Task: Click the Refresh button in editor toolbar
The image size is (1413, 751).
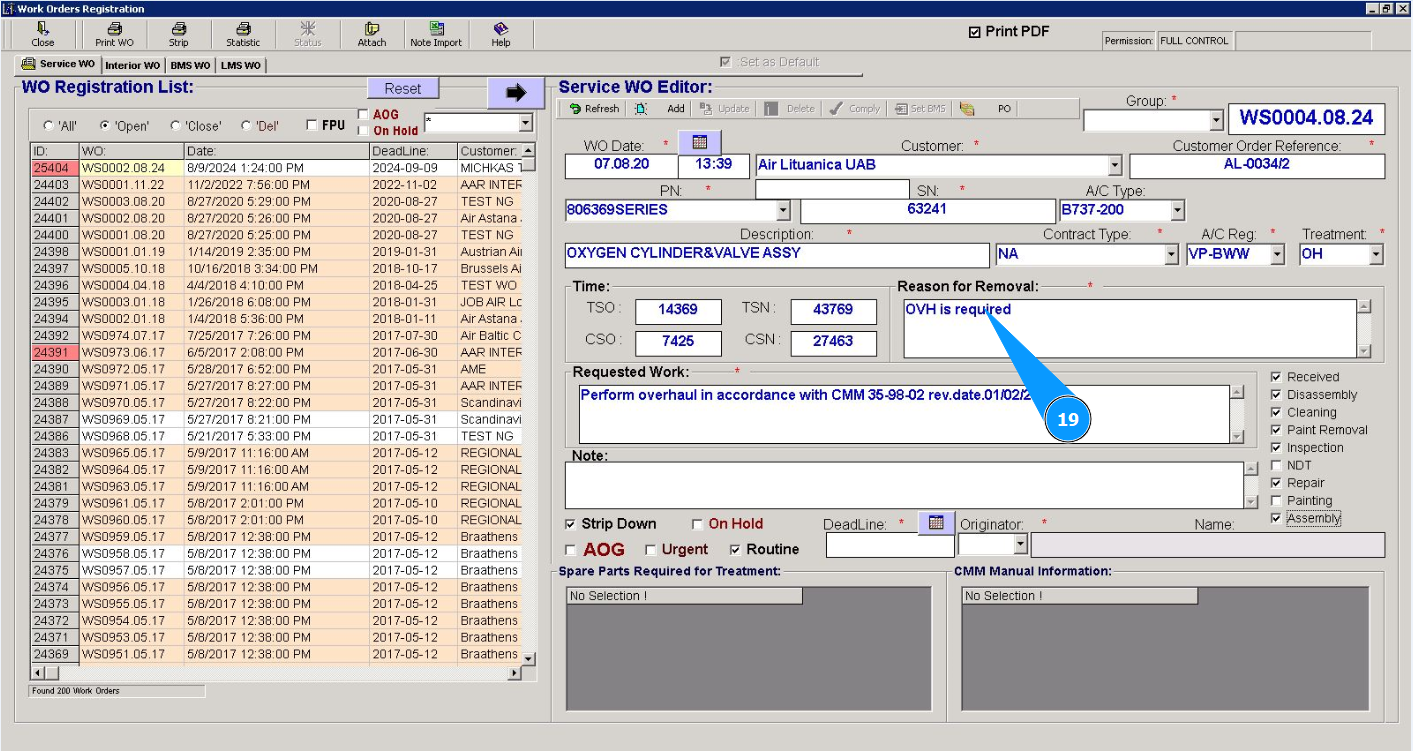Action: [594, 109]
